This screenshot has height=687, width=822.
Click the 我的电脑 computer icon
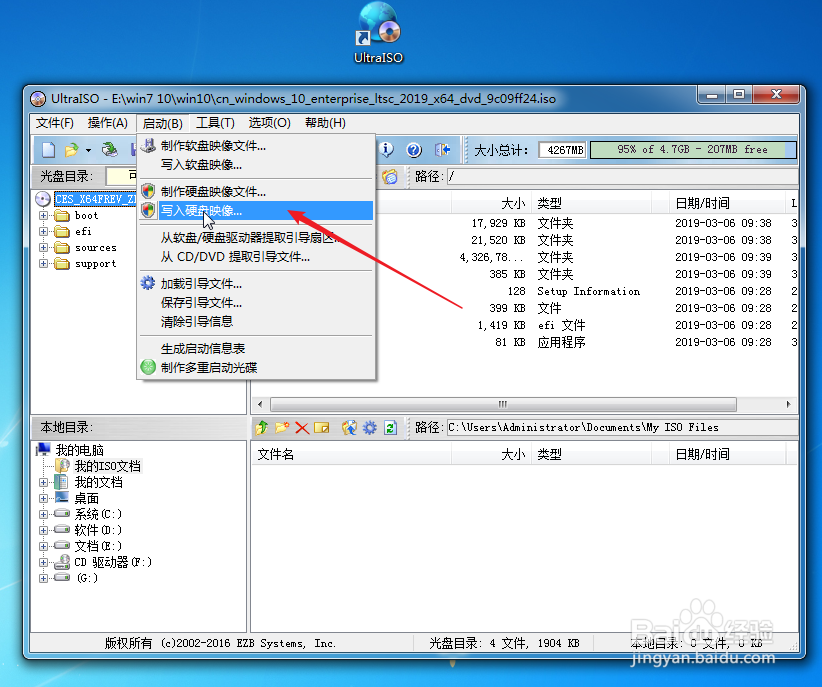[44, 449]
